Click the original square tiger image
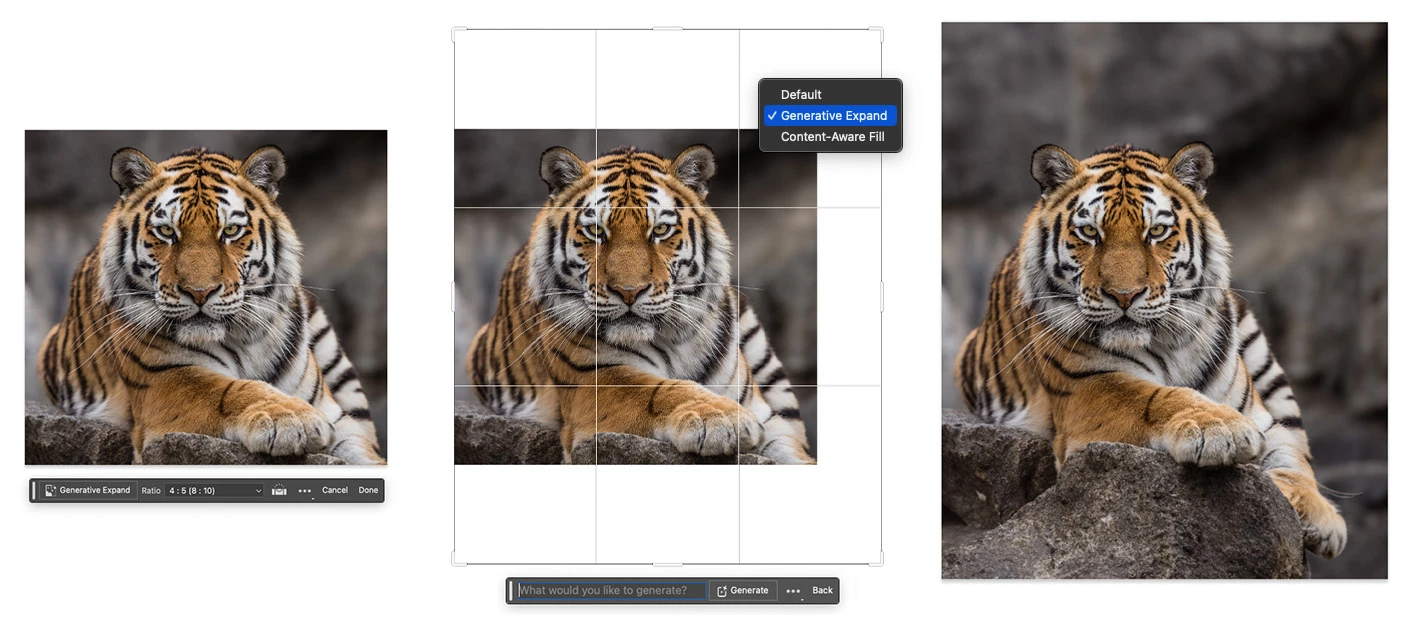 206,297
